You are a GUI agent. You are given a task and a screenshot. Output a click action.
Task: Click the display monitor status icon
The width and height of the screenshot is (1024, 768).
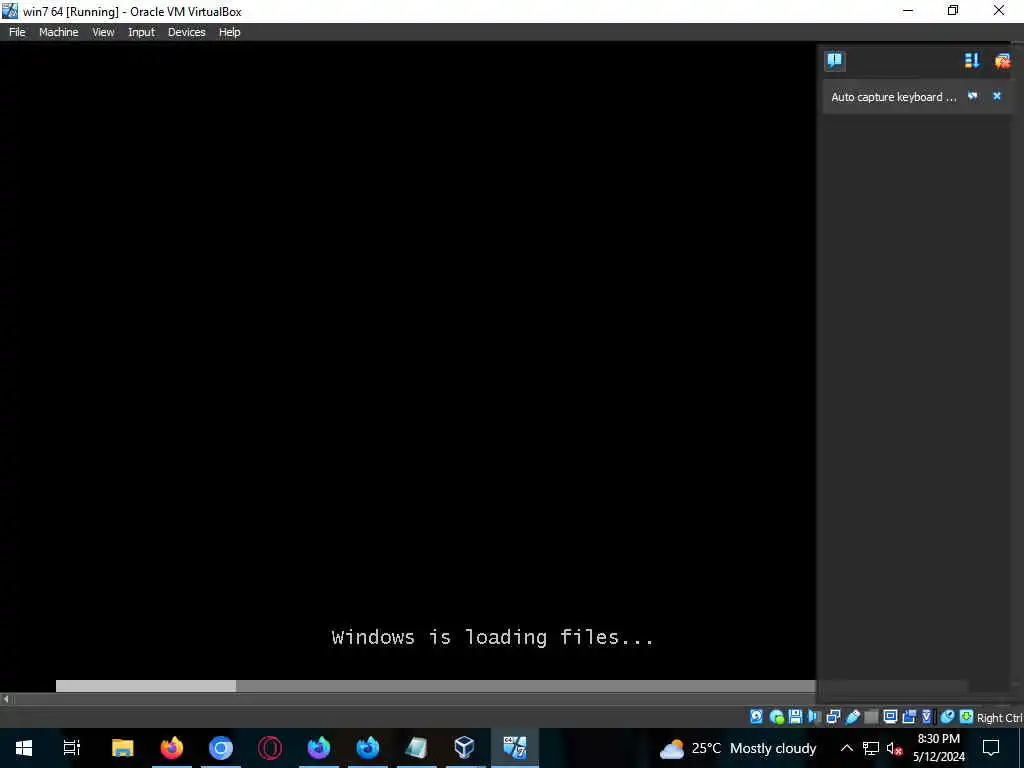890,716
